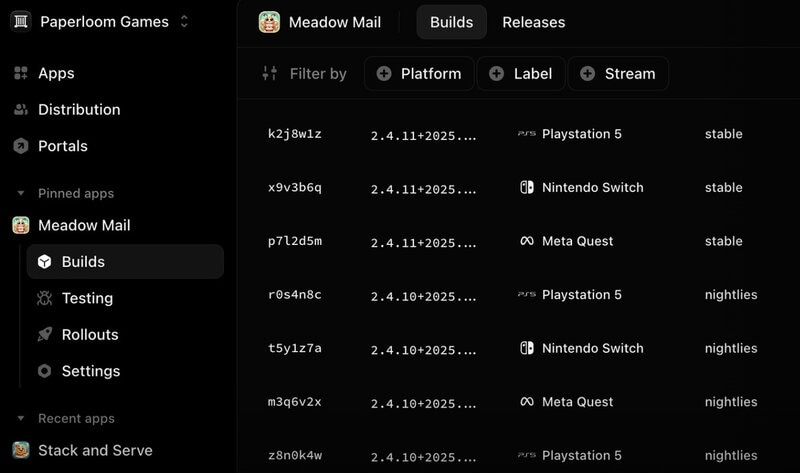Open Rollouts in the sidebar
Screen dimensions: 800x473
90,334
